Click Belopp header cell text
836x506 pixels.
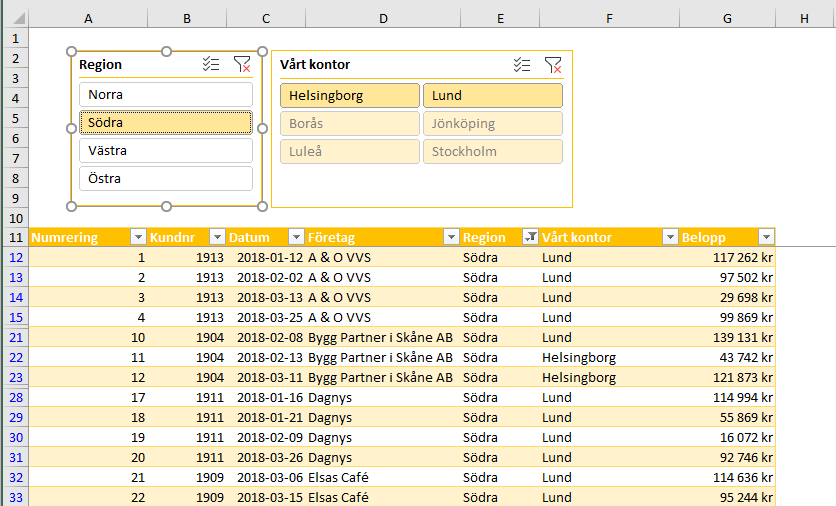pos(703,237)
